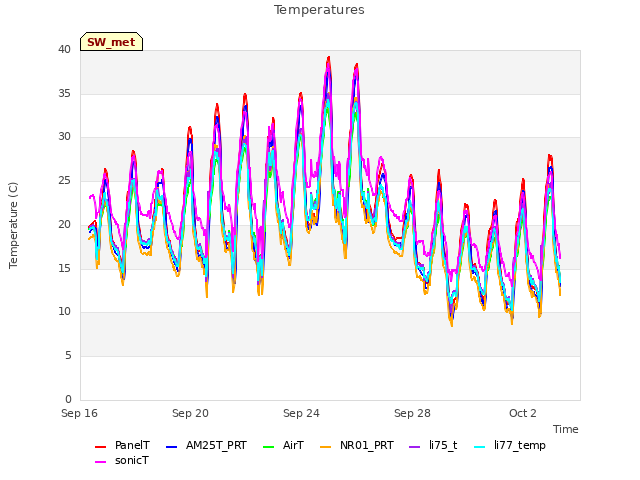This screenshot has height=480, width=640.
Task: Click the Sep 24 x-axis tick label
Action: tap(302, 413)
